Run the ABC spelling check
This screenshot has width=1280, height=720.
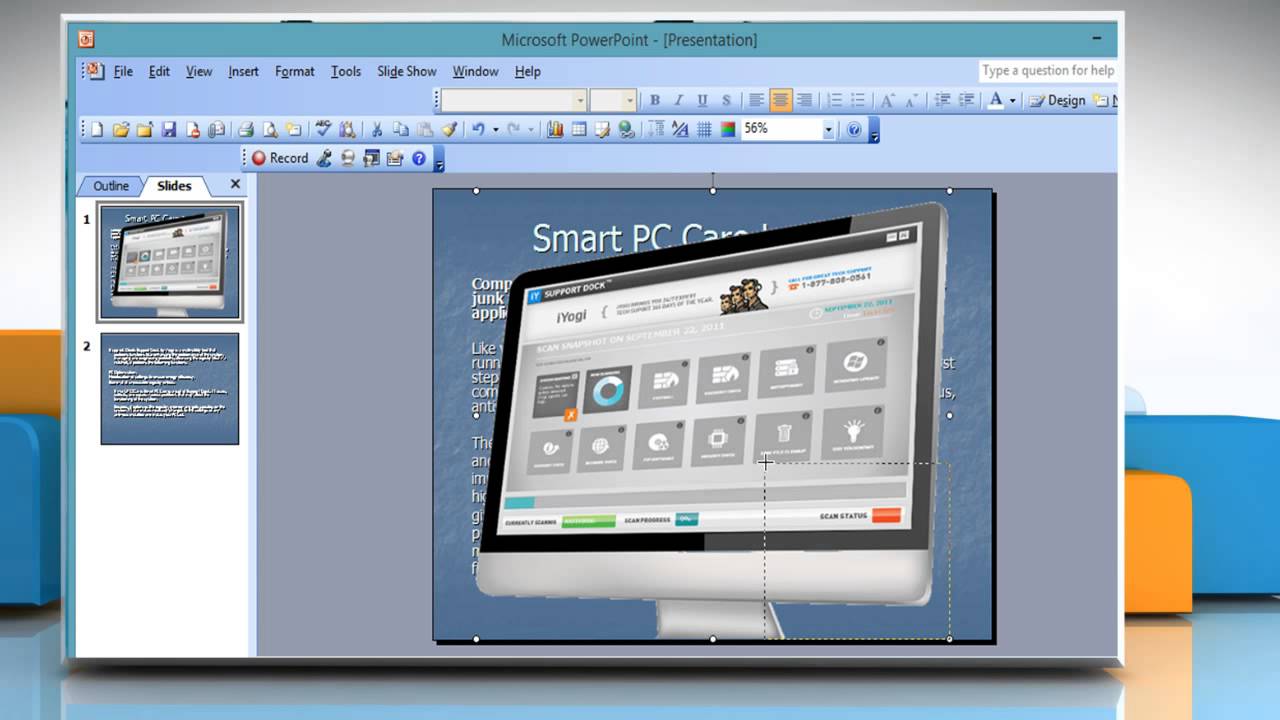point(323,128)
